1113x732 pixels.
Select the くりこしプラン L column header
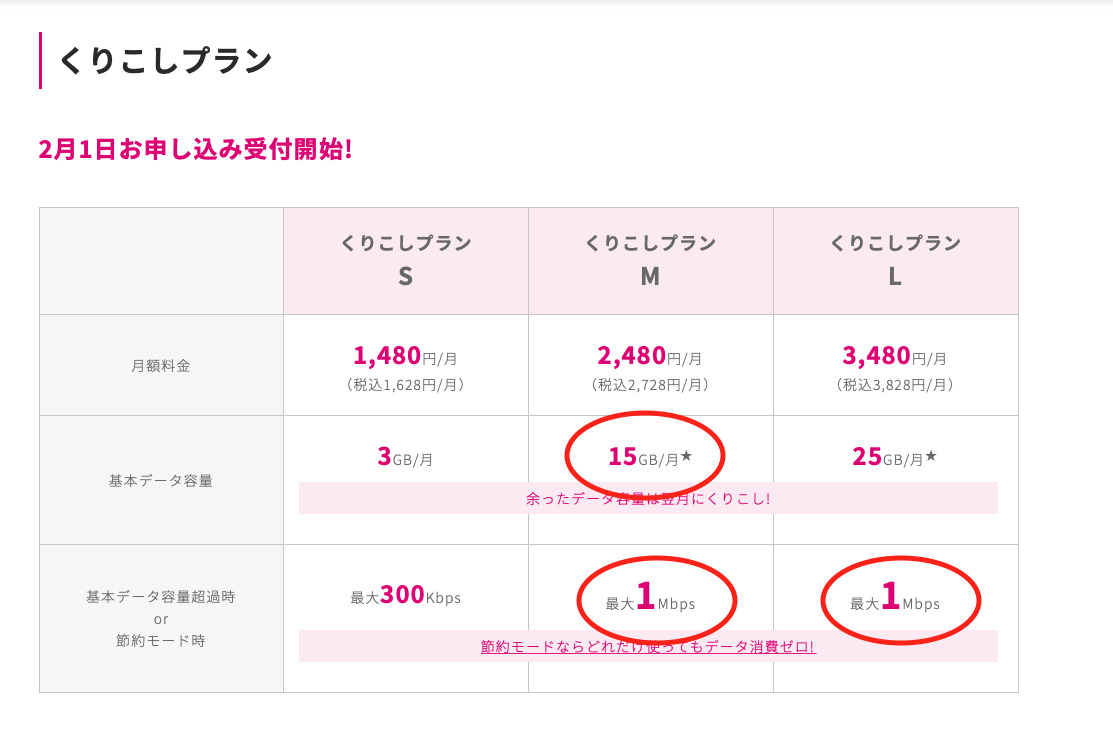pyautogui.click(x=895, y=260)
